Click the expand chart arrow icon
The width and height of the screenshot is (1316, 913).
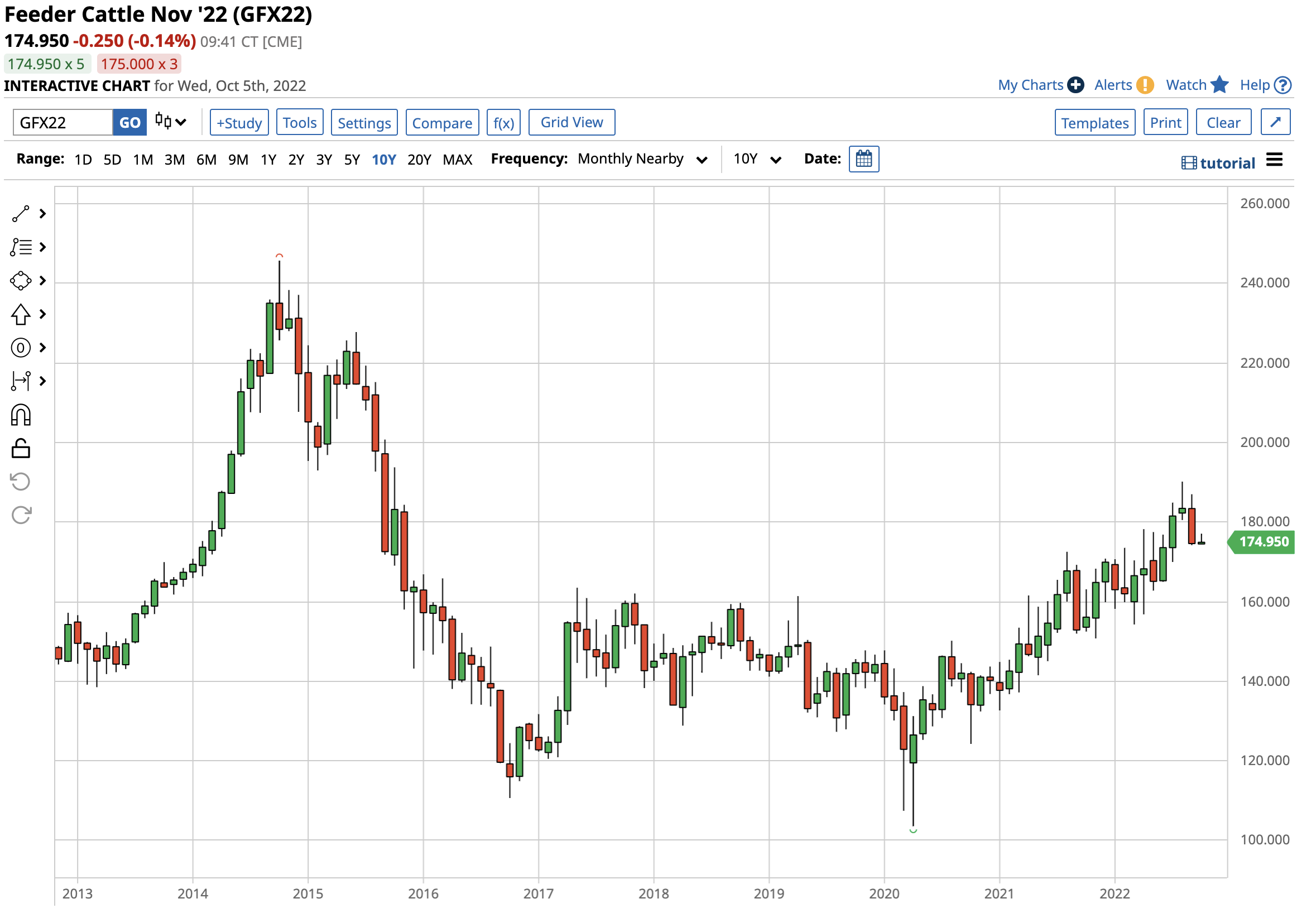pyautogui.click(x=1276, y=122)
